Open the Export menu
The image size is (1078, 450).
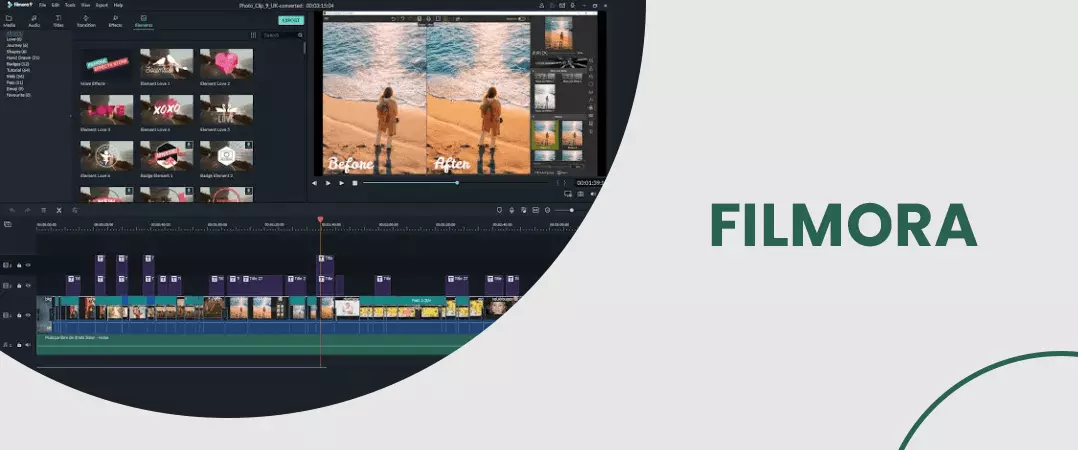[102, 5]
